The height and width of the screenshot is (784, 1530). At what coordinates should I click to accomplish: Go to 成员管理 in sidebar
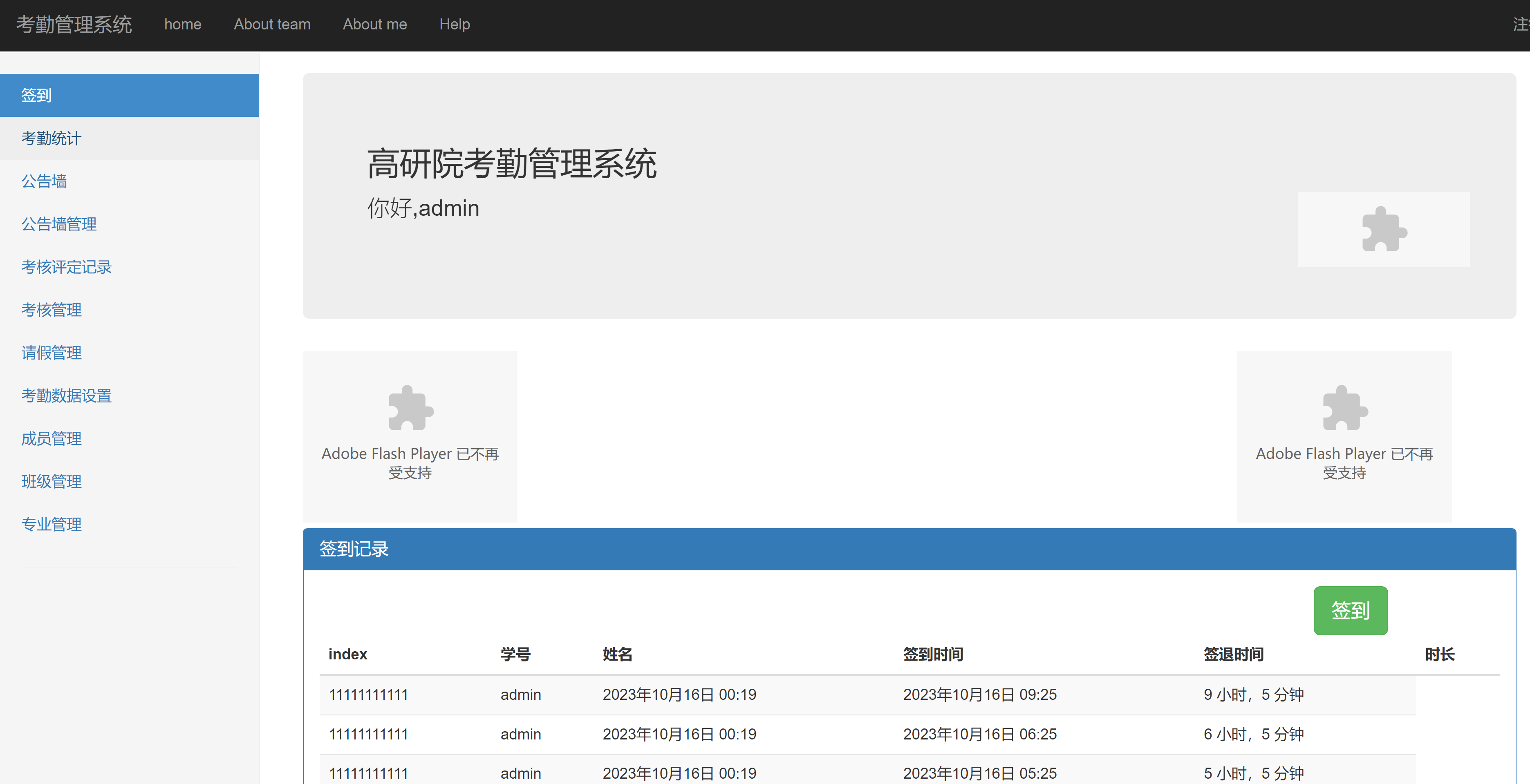[52, 439]
